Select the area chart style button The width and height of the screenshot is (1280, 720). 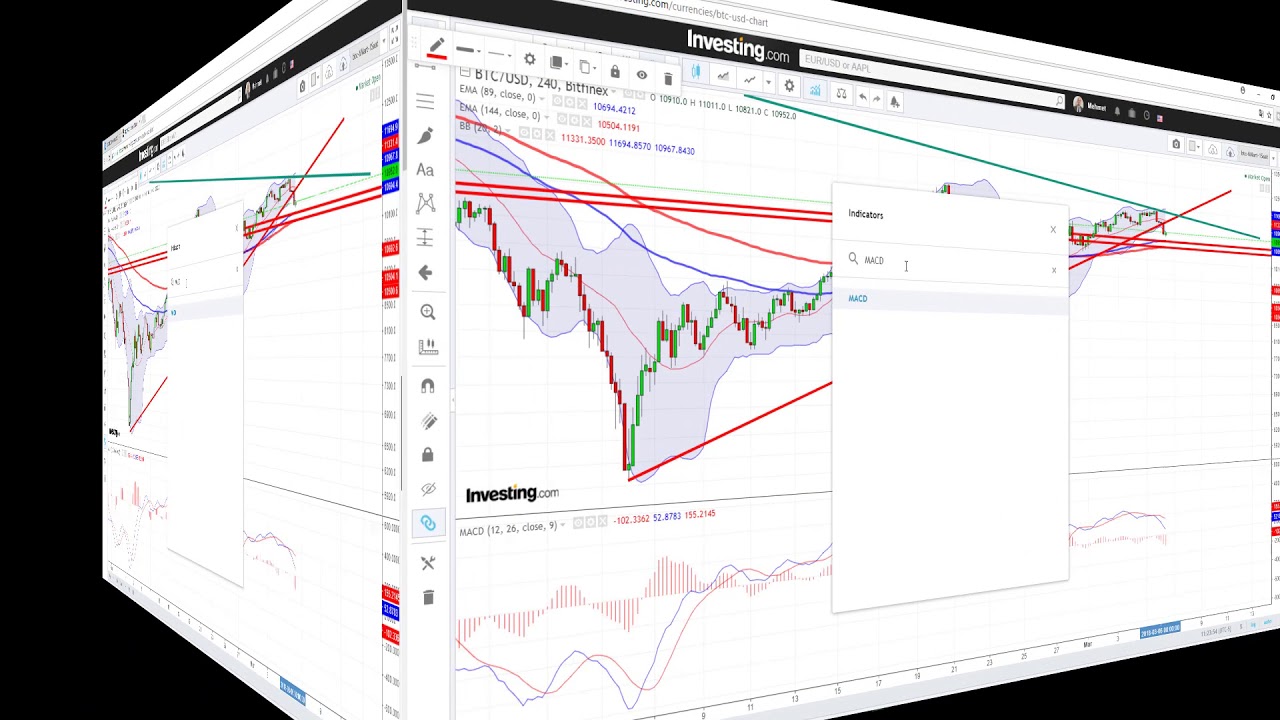click(x=722, y=77)
